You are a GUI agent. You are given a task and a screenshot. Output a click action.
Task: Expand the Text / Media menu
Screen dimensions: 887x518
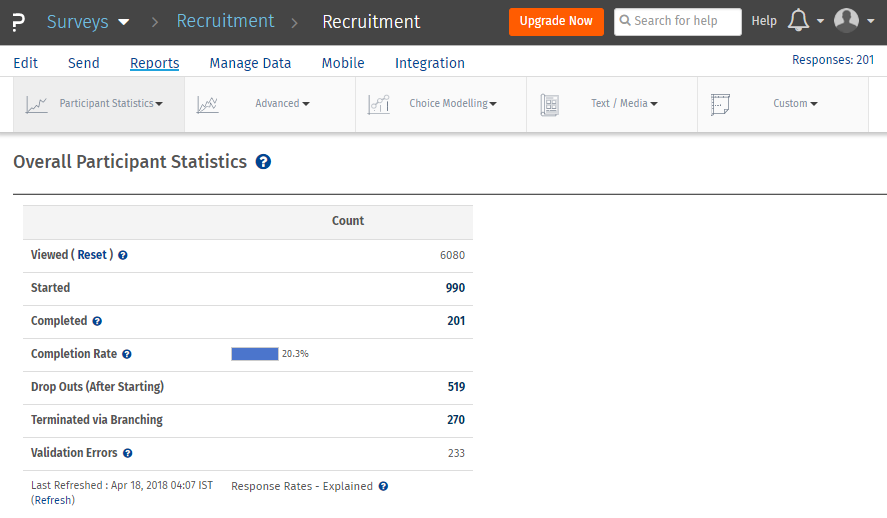pyautogui.click(x=624, y=104)
